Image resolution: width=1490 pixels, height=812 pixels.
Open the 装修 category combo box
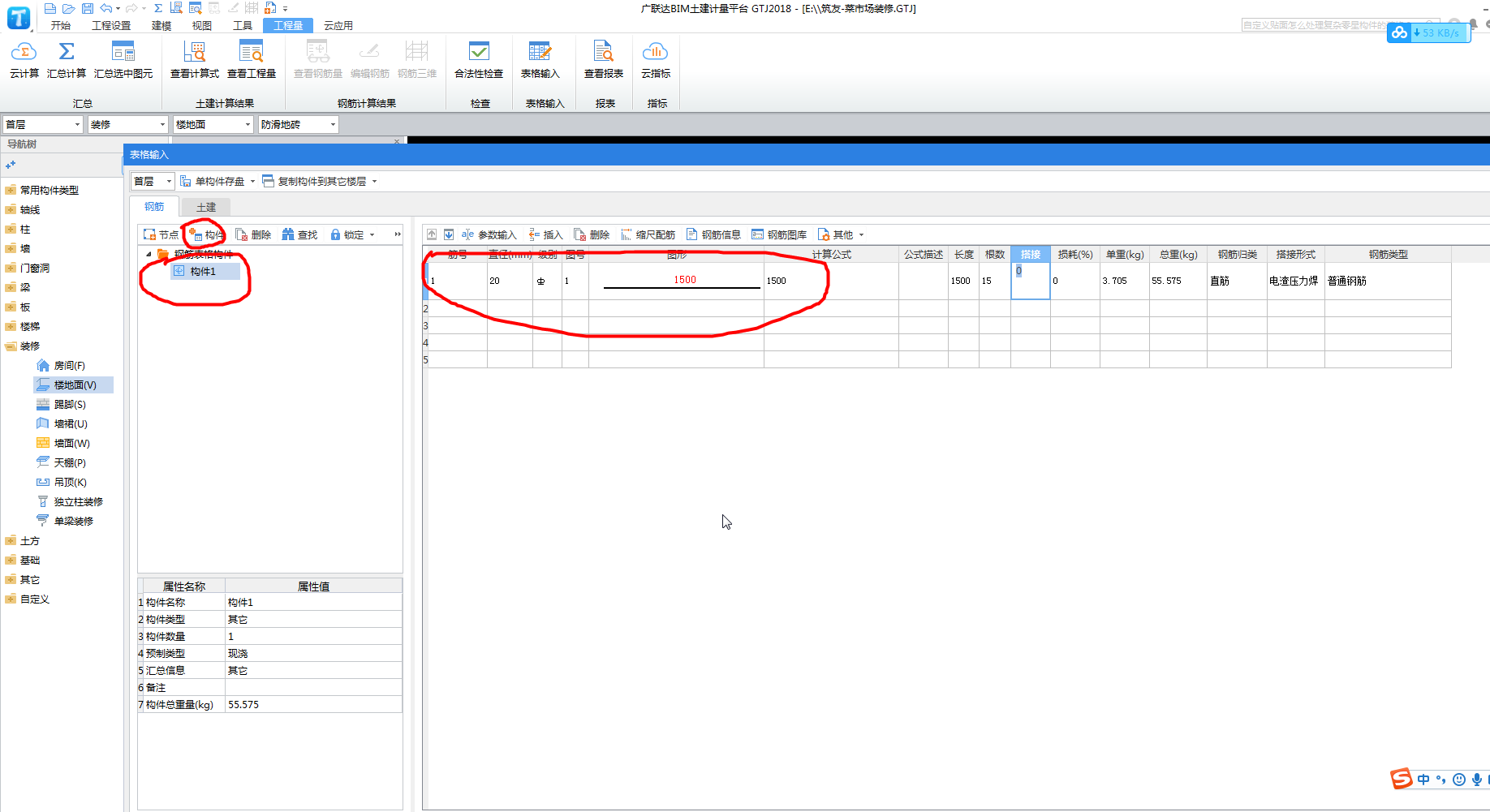[127, 124]
